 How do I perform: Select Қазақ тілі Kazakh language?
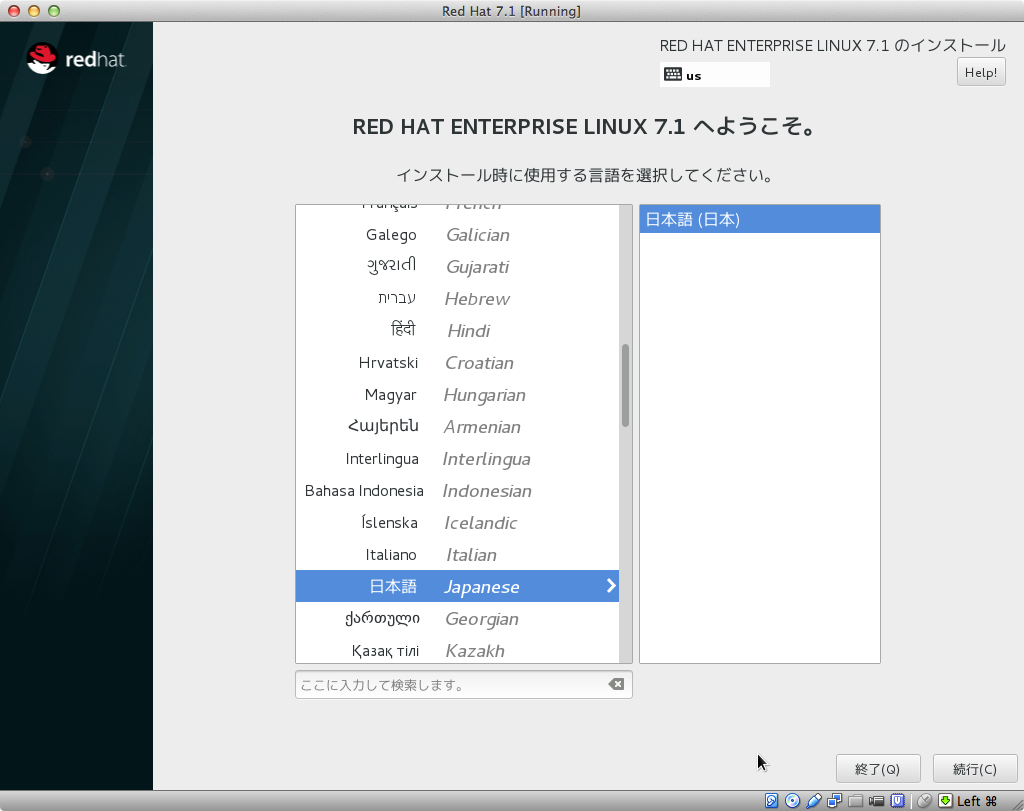(457, 650)
